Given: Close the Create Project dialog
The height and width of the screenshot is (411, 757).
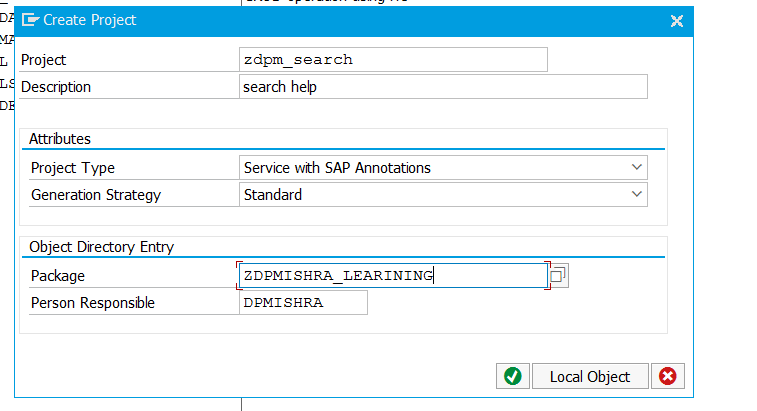Looking at the screenshot, I should pos(677,21).
